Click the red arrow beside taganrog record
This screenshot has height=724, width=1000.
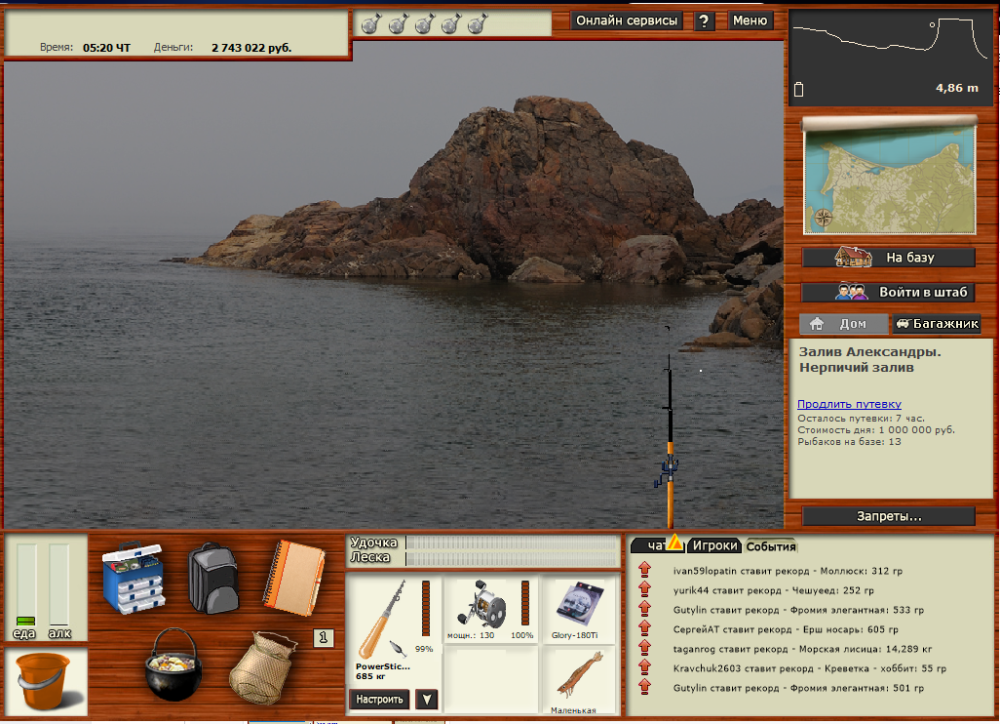click(x=645, y=647)
